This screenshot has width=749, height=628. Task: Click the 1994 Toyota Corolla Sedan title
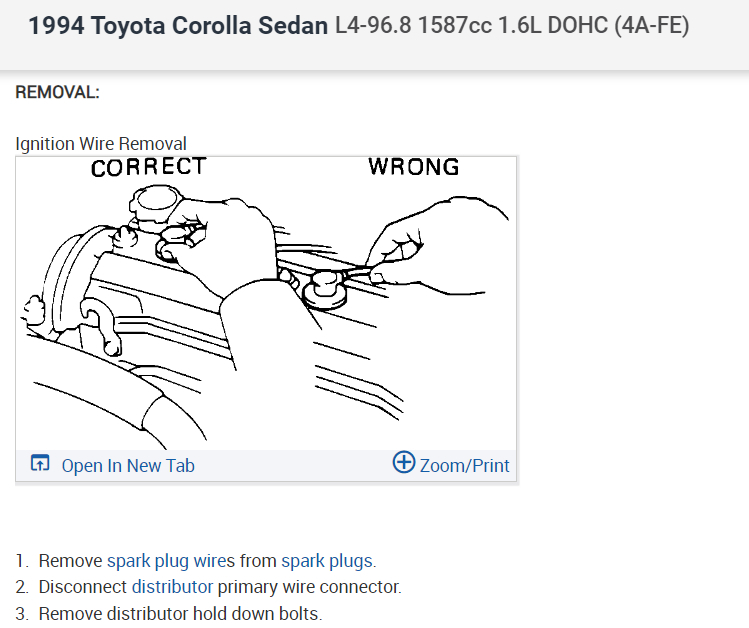tap(178, 25)
